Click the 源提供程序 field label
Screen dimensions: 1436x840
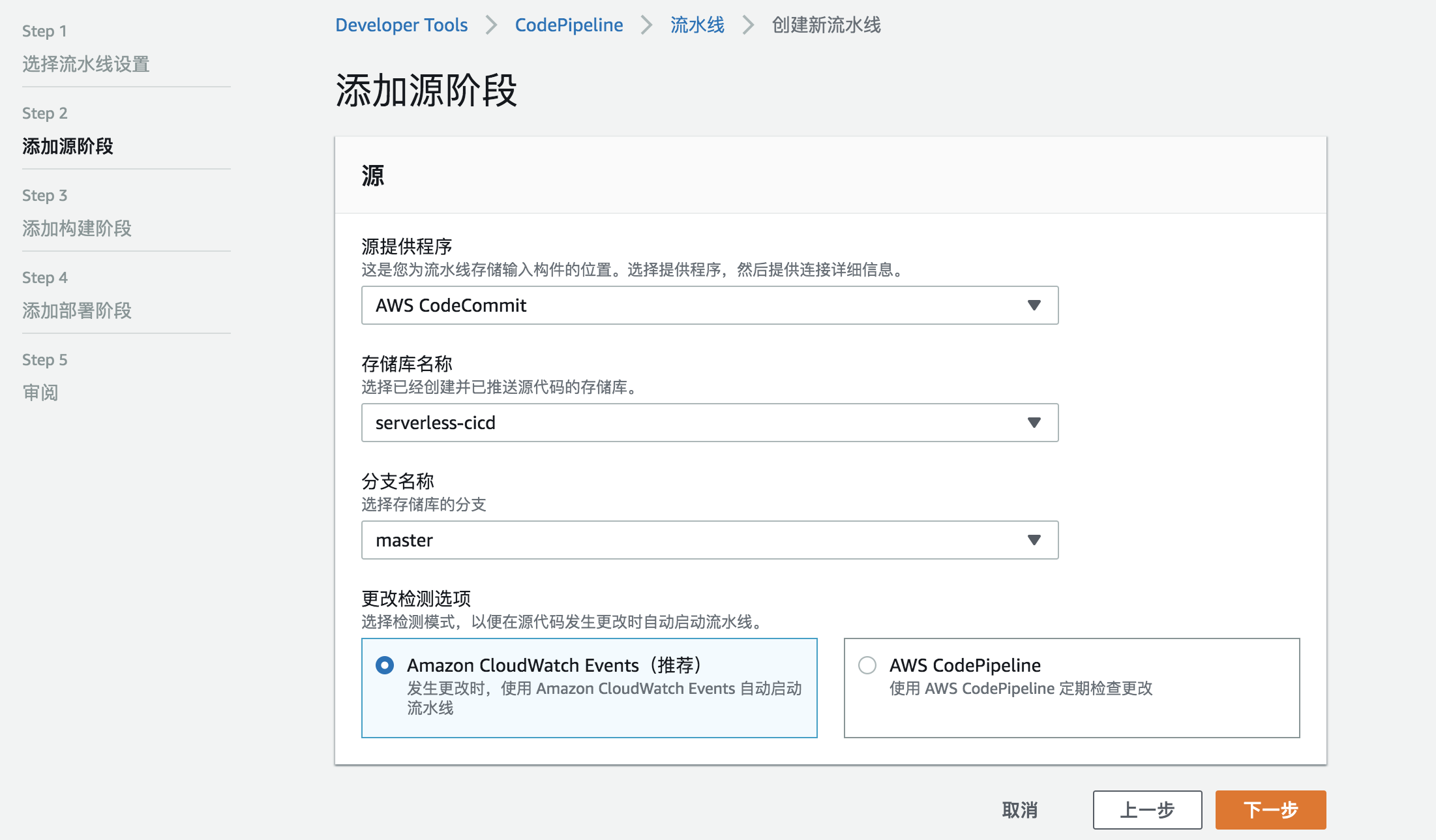coord(407,247)
